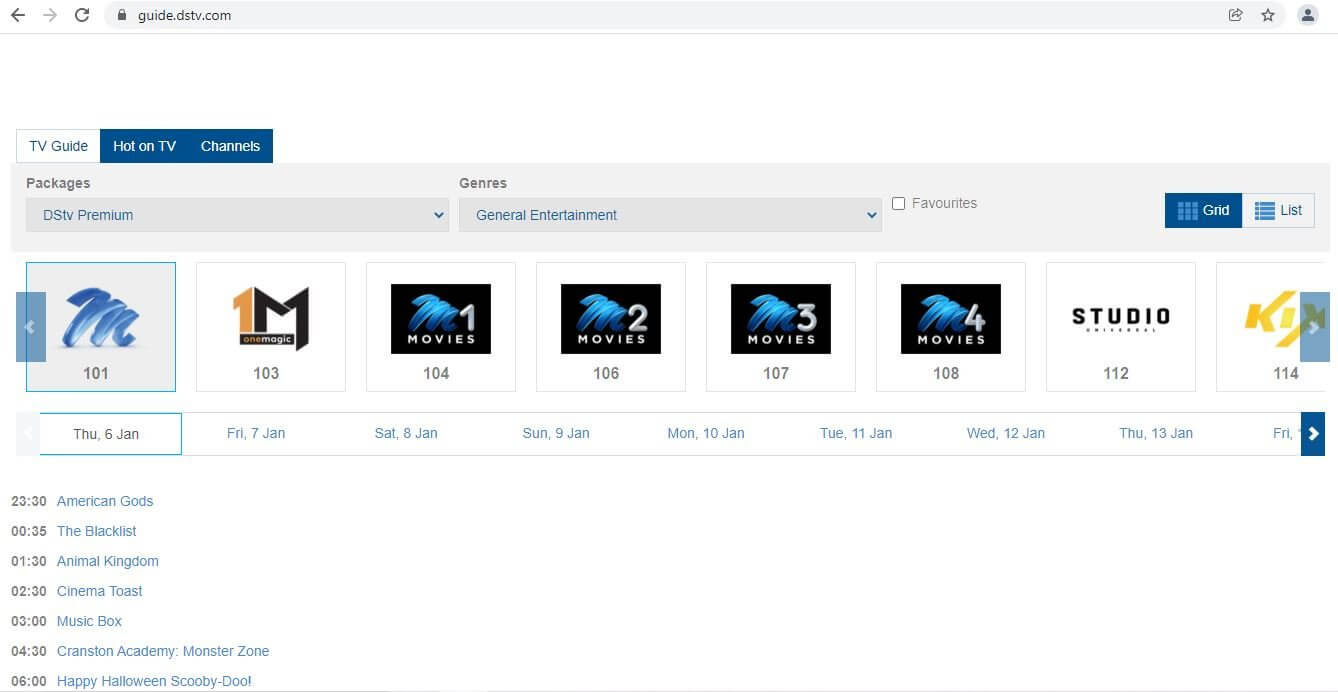Select the 1Magic channel 103 logo
The width and height of the screenshot is (1338, 692).
click(271, 327)
